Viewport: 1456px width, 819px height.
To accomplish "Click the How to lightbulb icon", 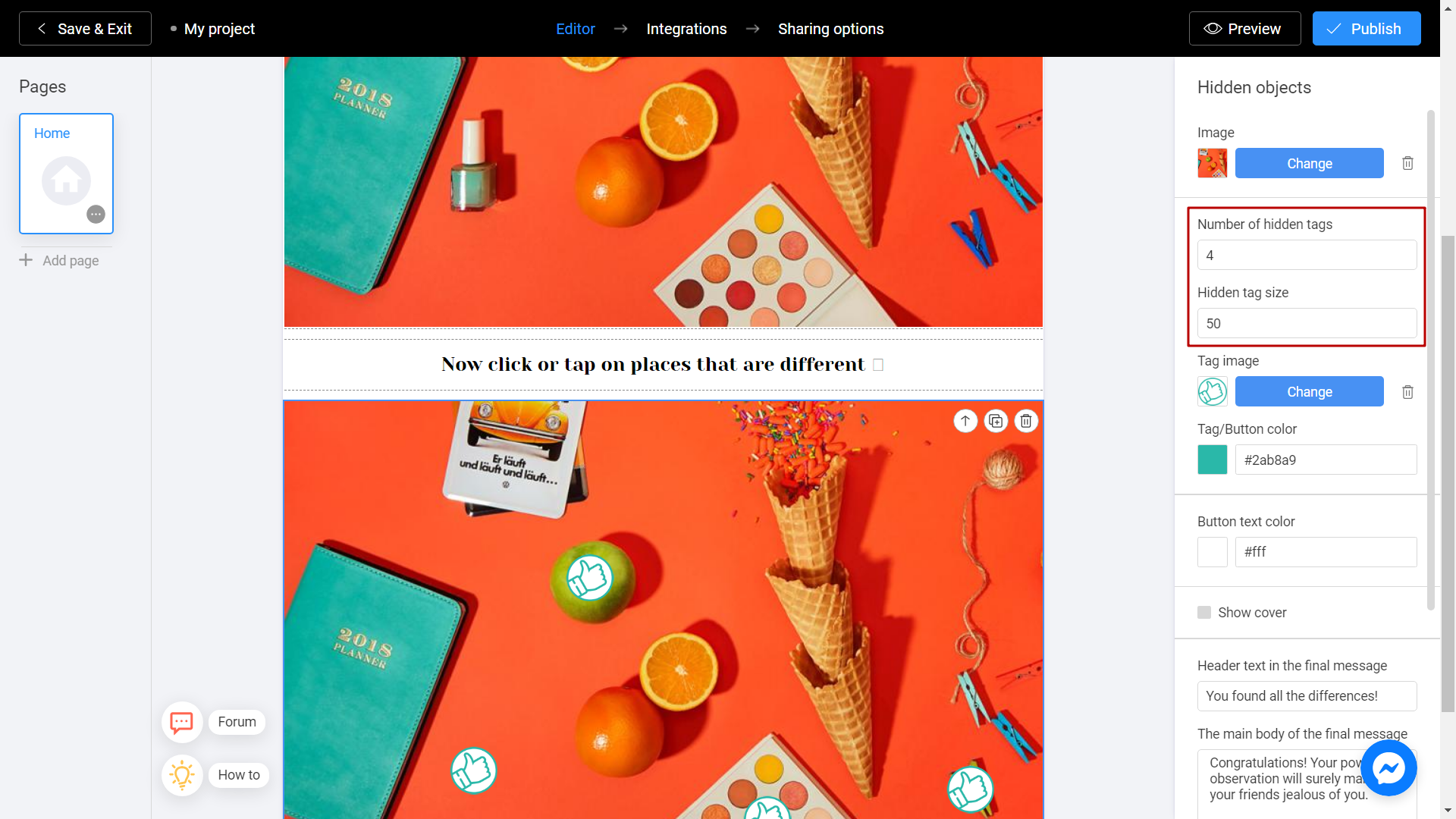I will [x=181, y=774].
